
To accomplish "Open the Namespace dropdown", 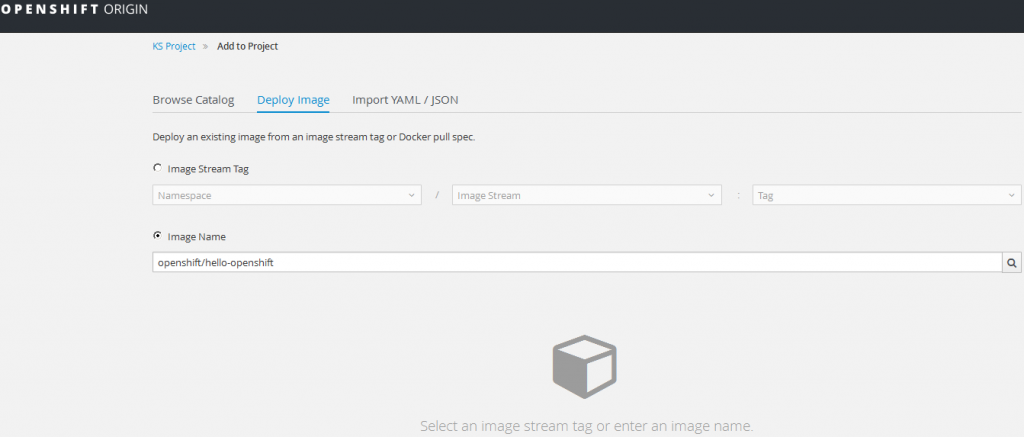I will point(287,195).
